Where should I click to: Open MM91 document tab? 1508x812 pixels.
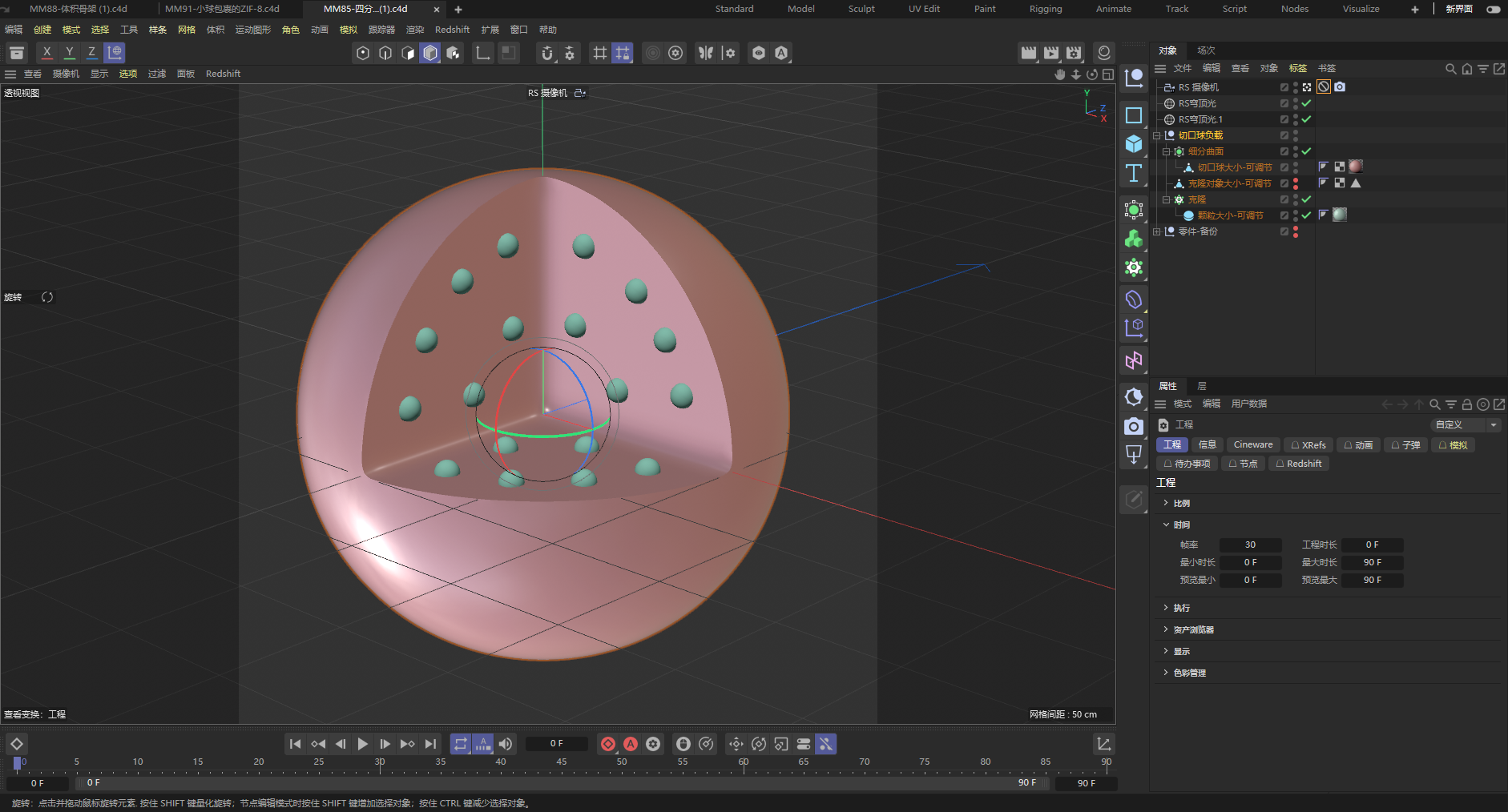pos(222,9)
